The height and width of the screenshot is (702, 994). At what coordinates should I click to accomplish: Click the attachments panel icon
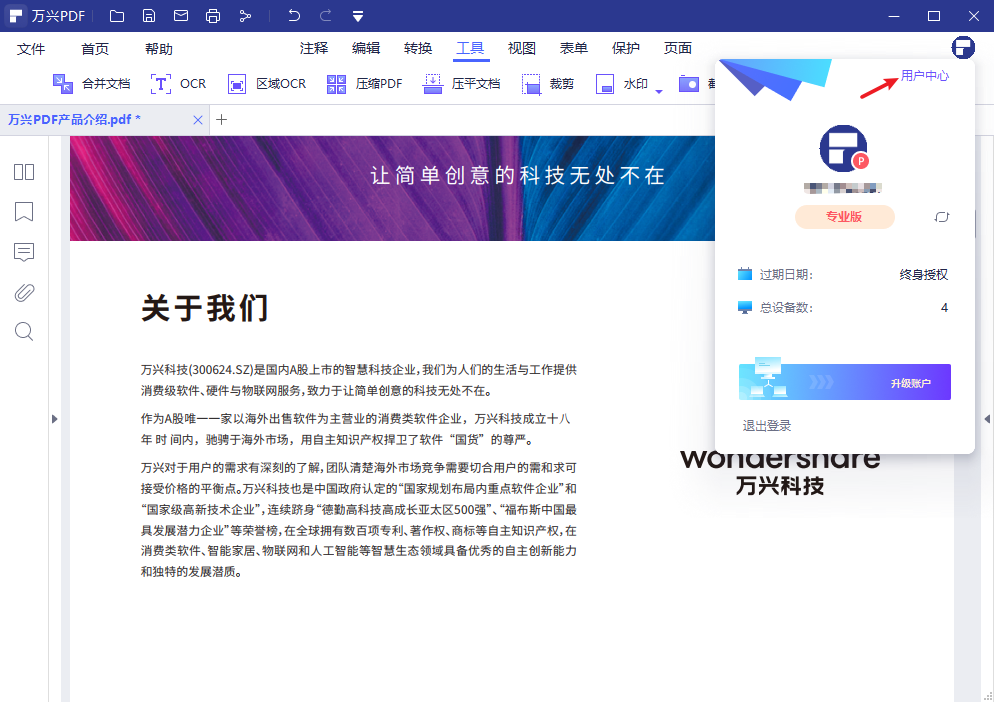pyautogui.click(x=23, y=292)
